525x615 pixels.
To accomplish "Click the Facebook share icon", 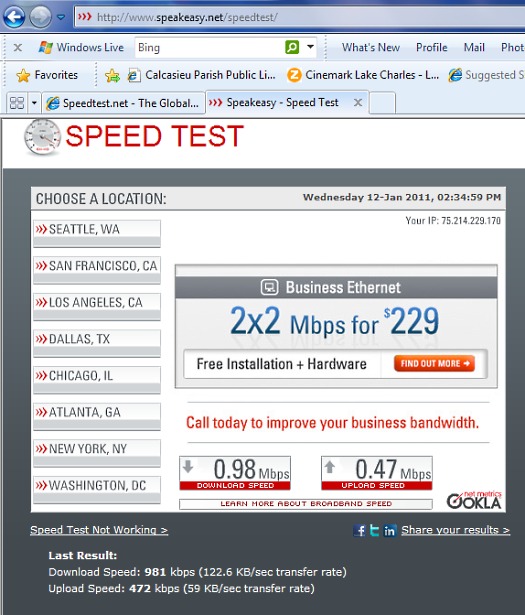I will click(359, 531).
